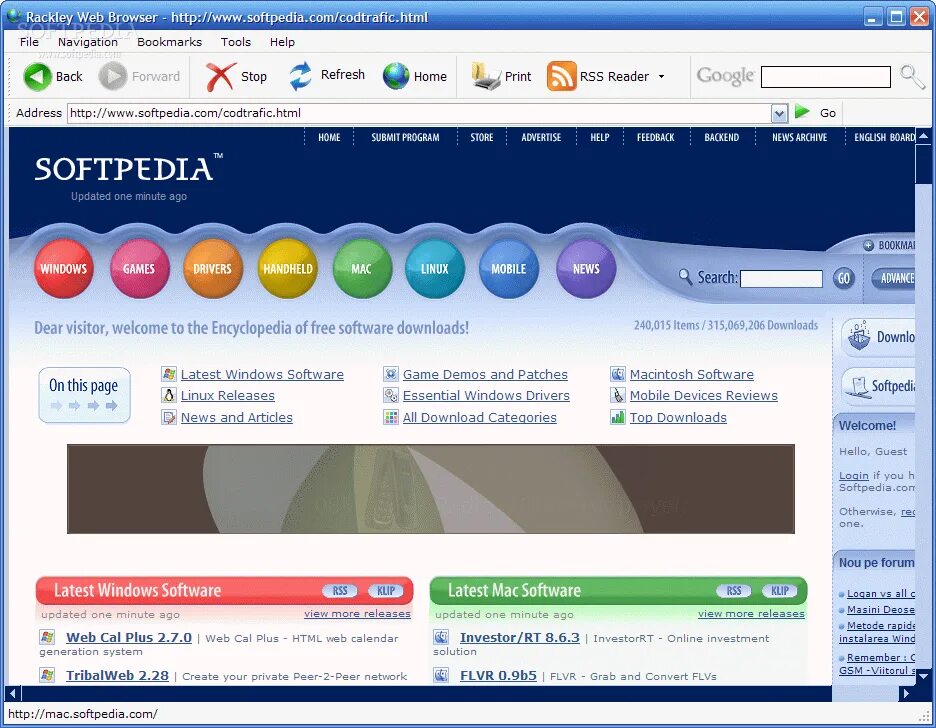This screenshot has height=728, width=936.
Task: Click the large banner advertisement image
Action: [x=430, y=489]
